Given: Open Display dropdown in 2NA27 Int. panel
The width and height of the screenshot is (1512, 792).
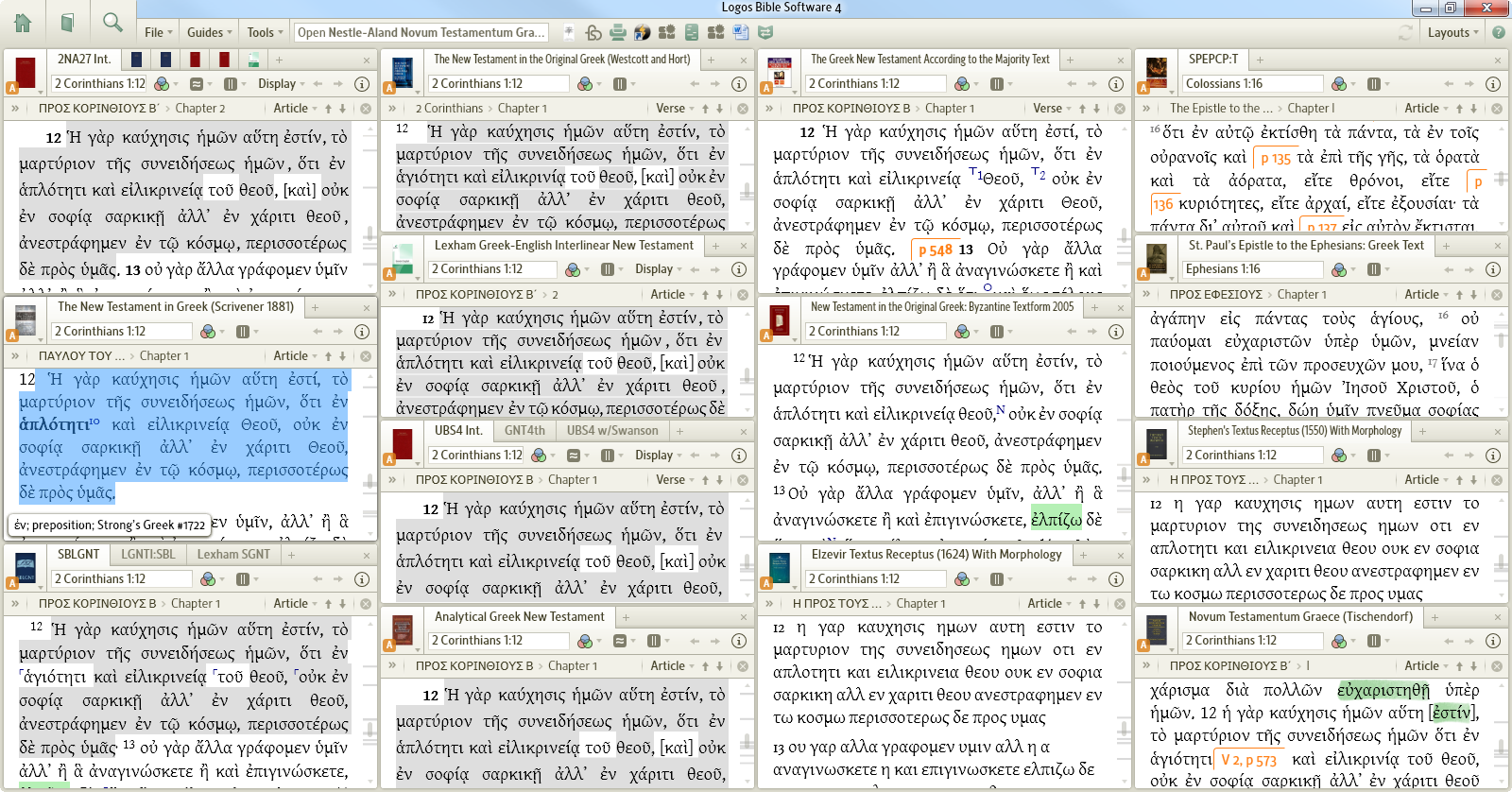Looking at the screenshot, I should point(282,83).
